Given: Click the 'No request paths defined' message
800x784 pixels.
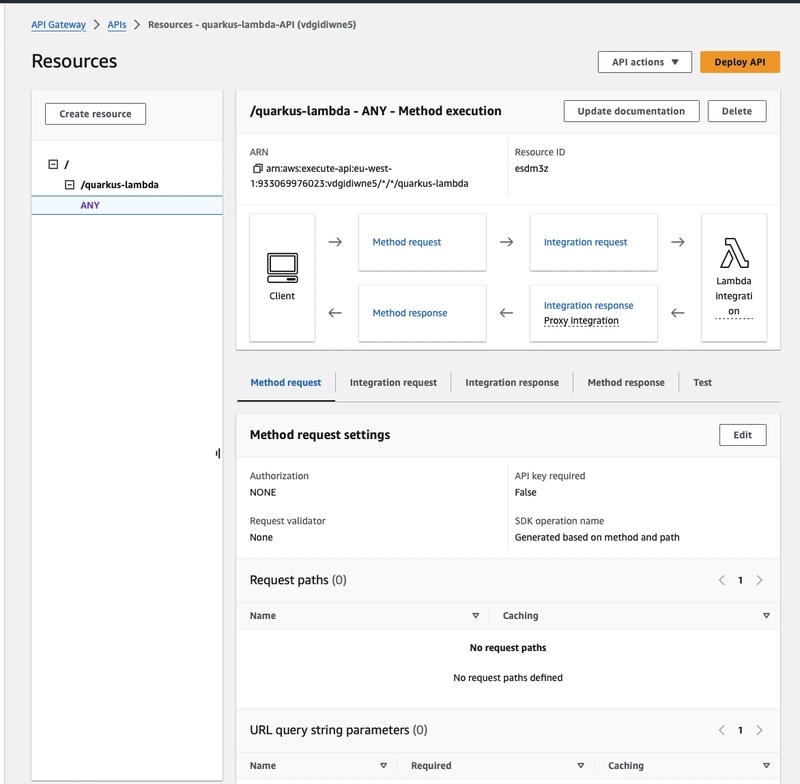Looking at the screenshot, I should click(x=508, y=677).
